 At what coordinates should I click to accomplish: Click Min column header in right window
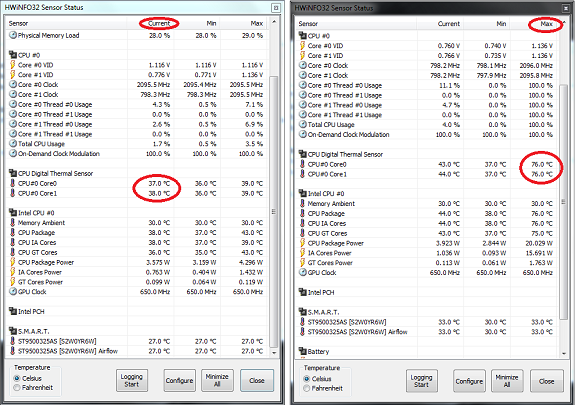click(486, 24)
